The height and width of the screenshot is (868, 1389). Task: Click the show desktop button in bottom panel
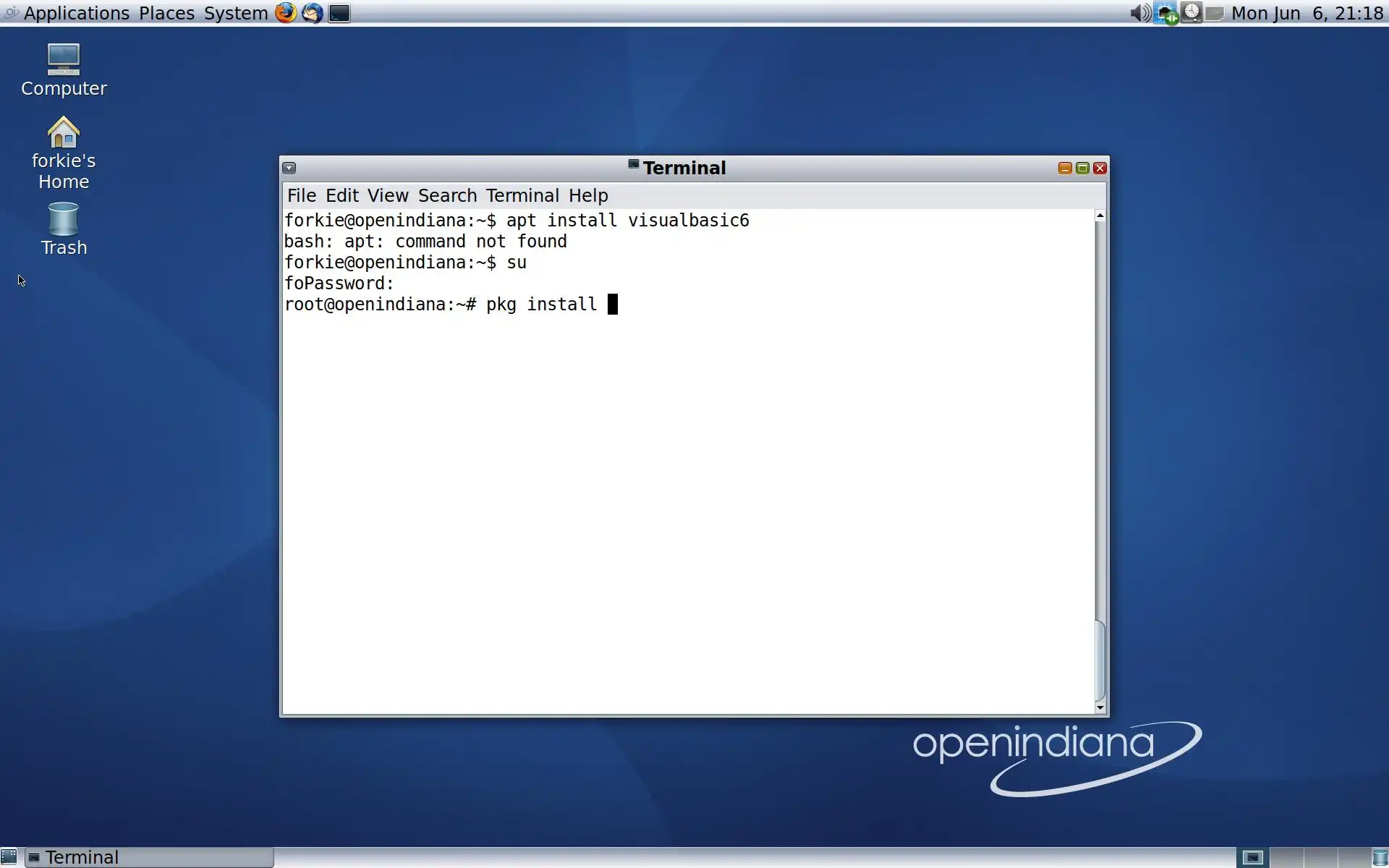(x=9, y=857)
